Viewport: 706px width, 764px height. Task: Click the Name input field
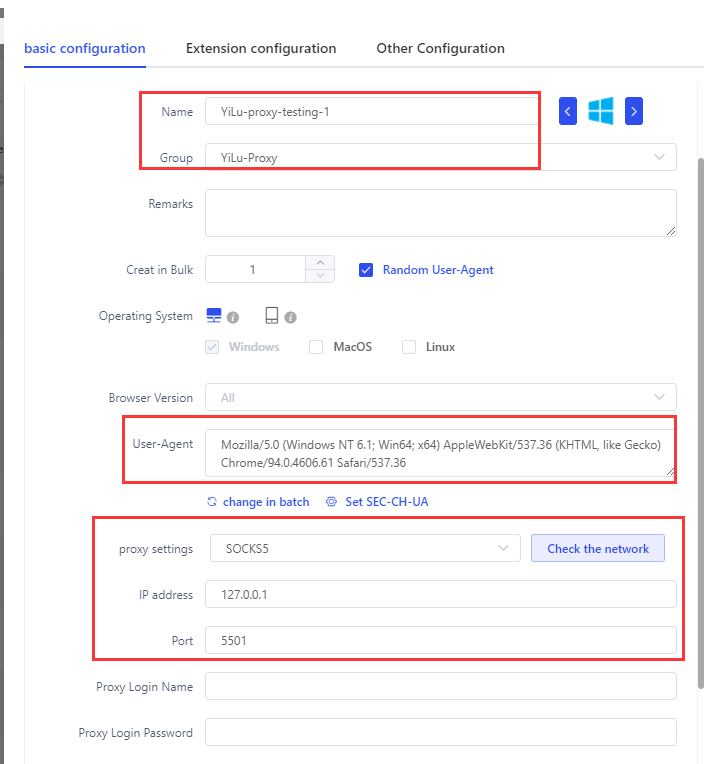[x=371, y=112]
